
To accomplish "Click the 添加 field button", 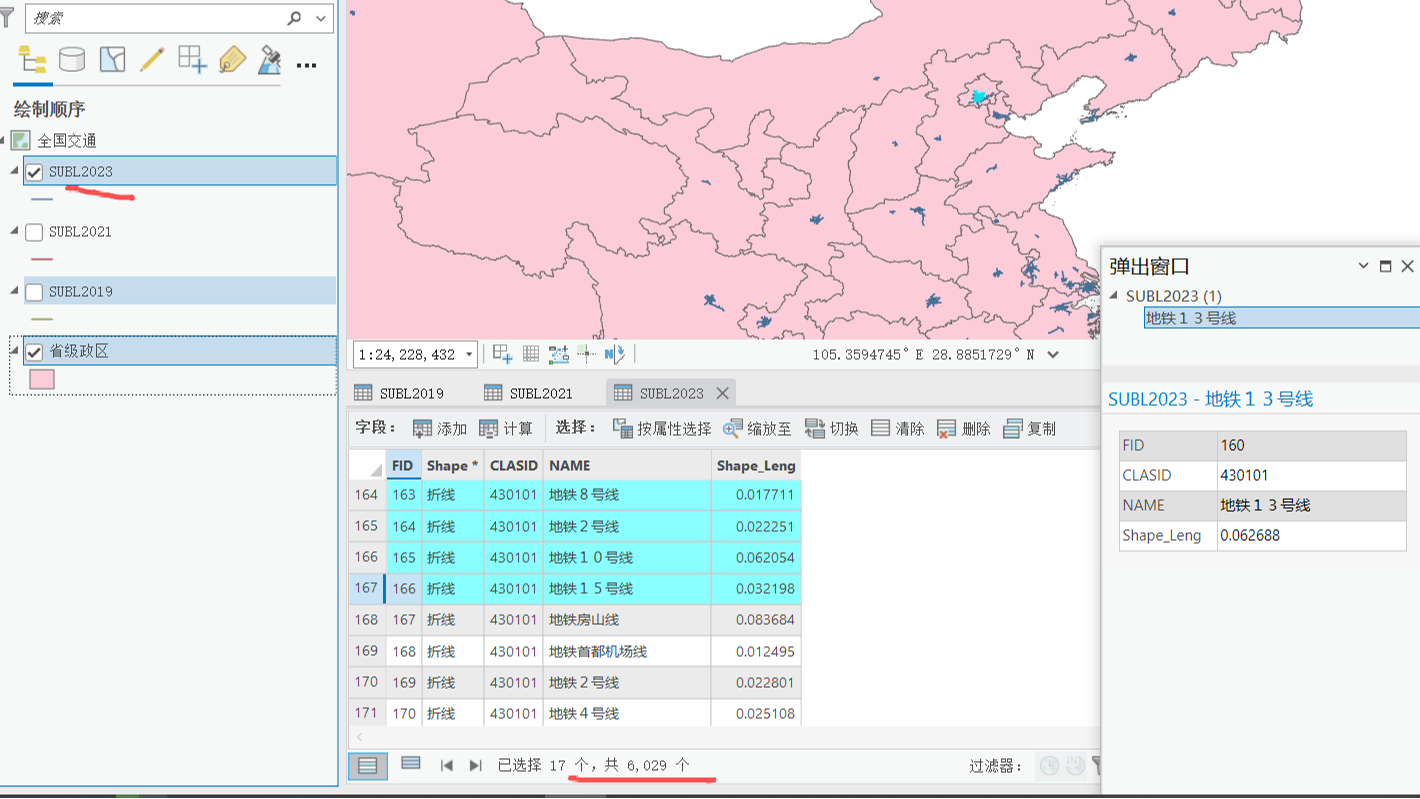I will pos(440,428).
